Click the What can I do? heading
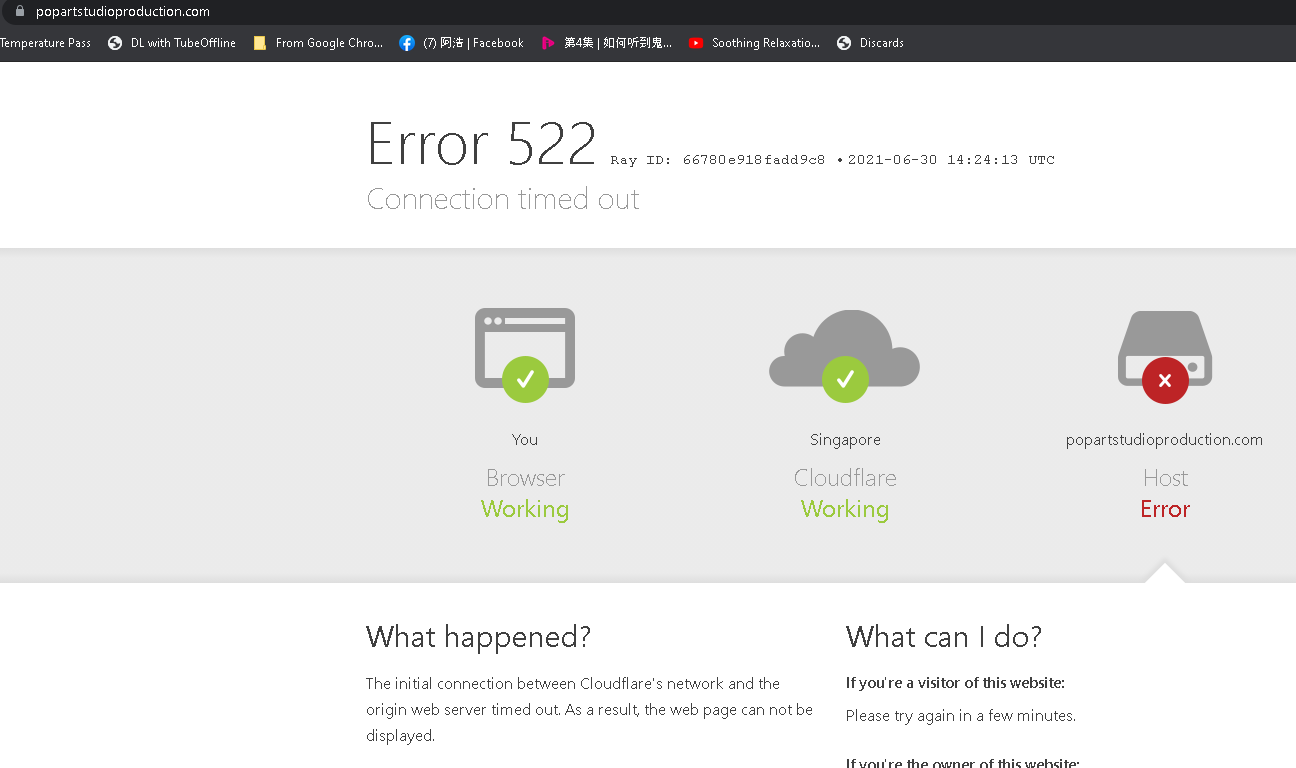 (x=944, y=637)
